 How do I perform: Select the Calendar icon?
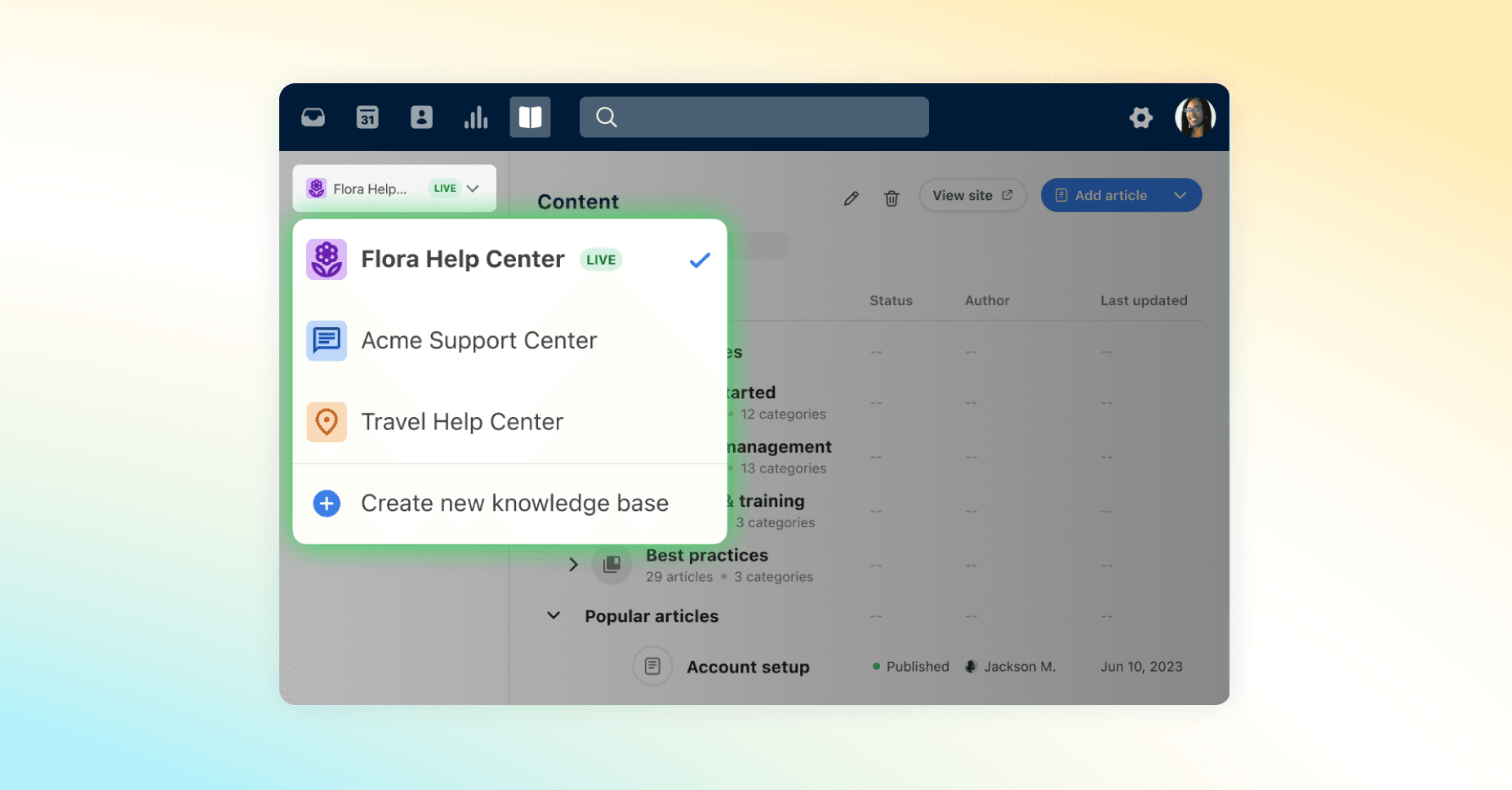[x=367, y=117]
